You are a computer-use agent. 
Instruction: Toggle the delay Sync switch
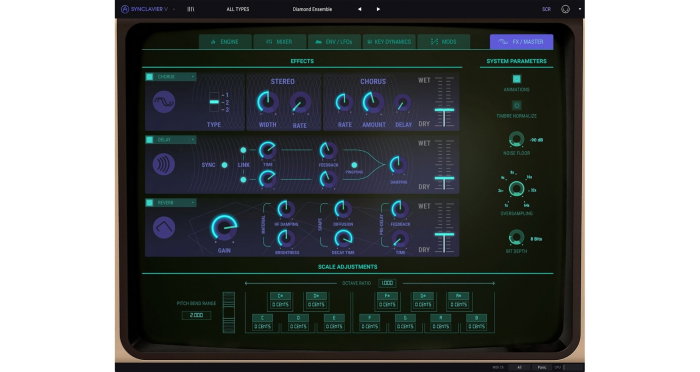tap(225, 165)
